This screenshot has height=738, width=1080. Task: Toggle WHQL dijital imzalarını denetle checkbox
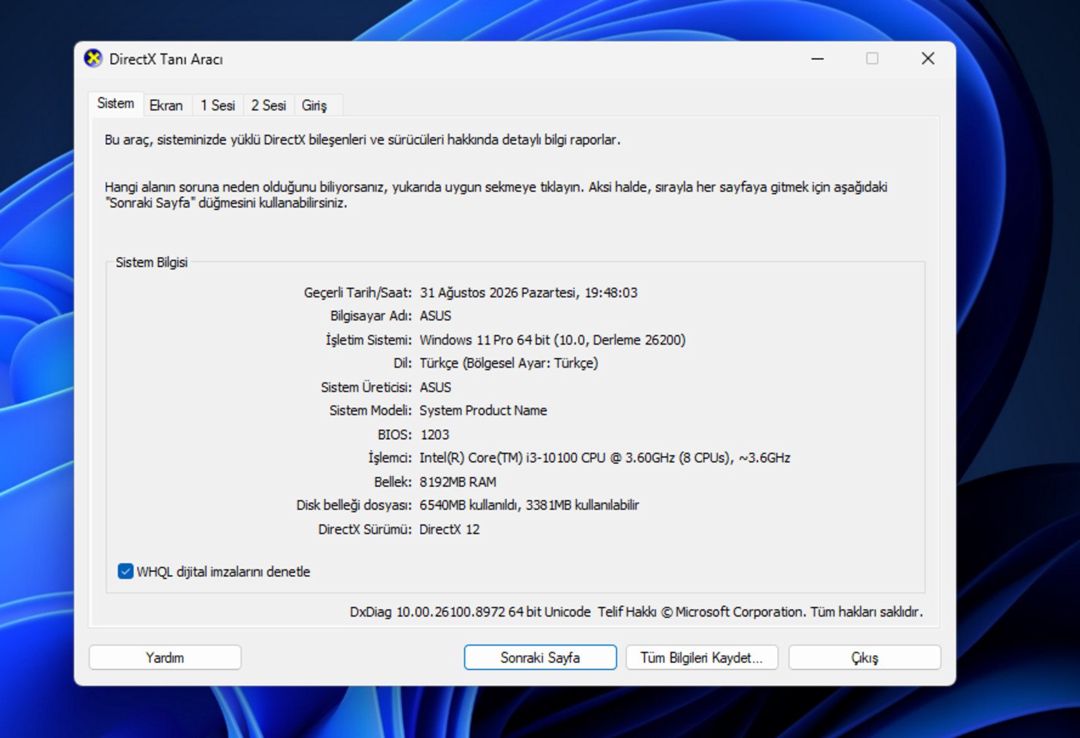(x=125, y=571)
